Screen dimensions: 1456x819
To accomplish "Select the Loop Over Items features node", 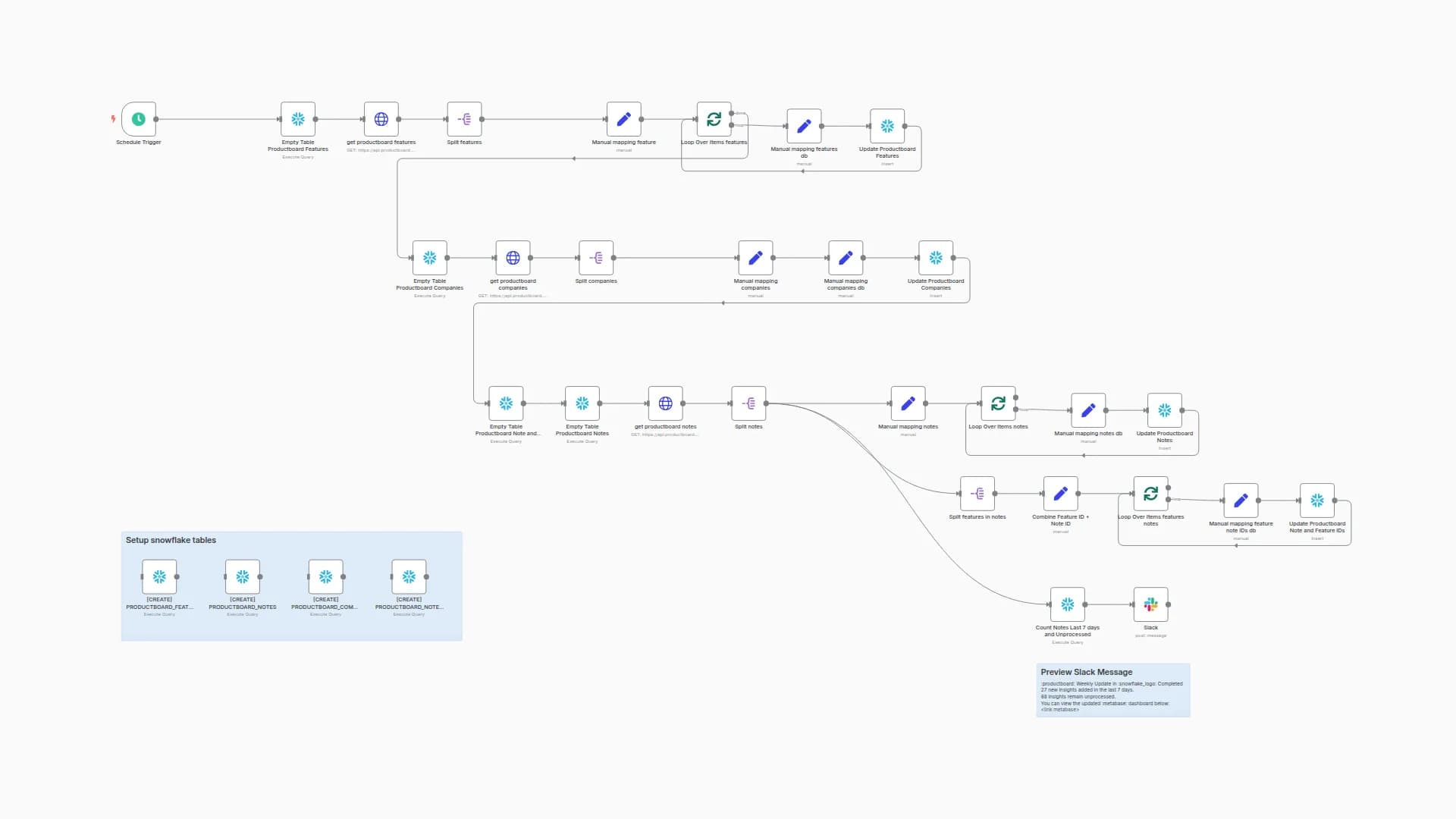I will click(714, 119).
